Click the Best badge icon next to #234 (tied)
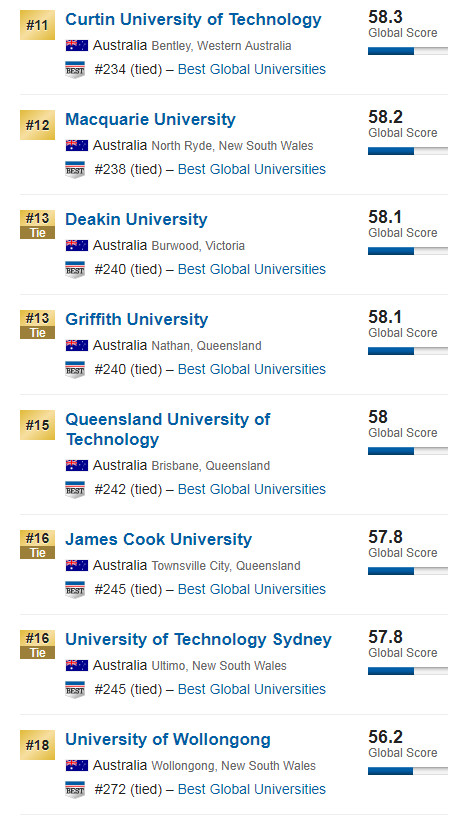The height and width of the screenshot is (816, 457). click(x=75, y=70)
